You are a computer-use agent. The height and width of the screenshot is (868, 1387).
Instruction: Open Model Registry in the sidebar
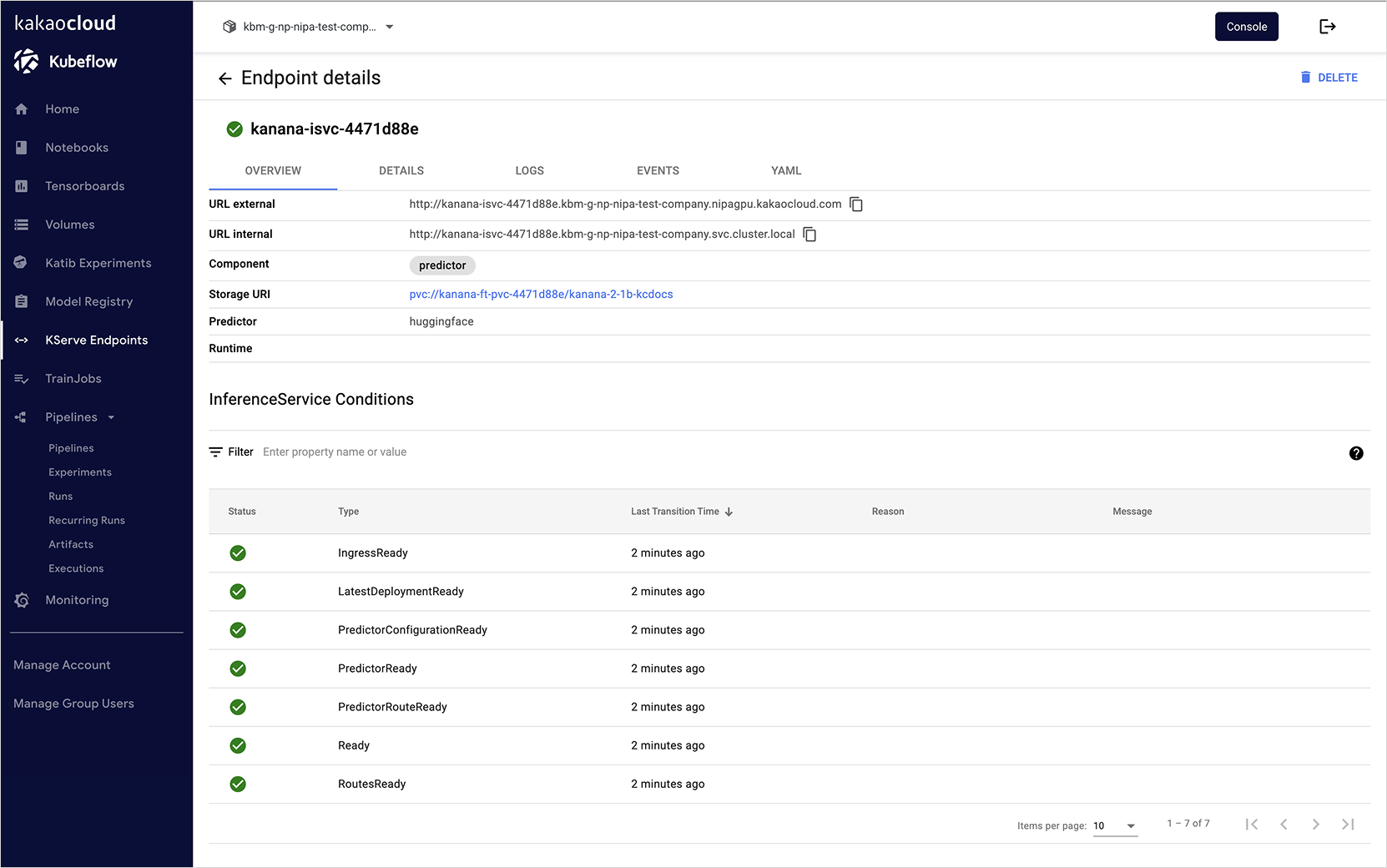coord(89,301)
